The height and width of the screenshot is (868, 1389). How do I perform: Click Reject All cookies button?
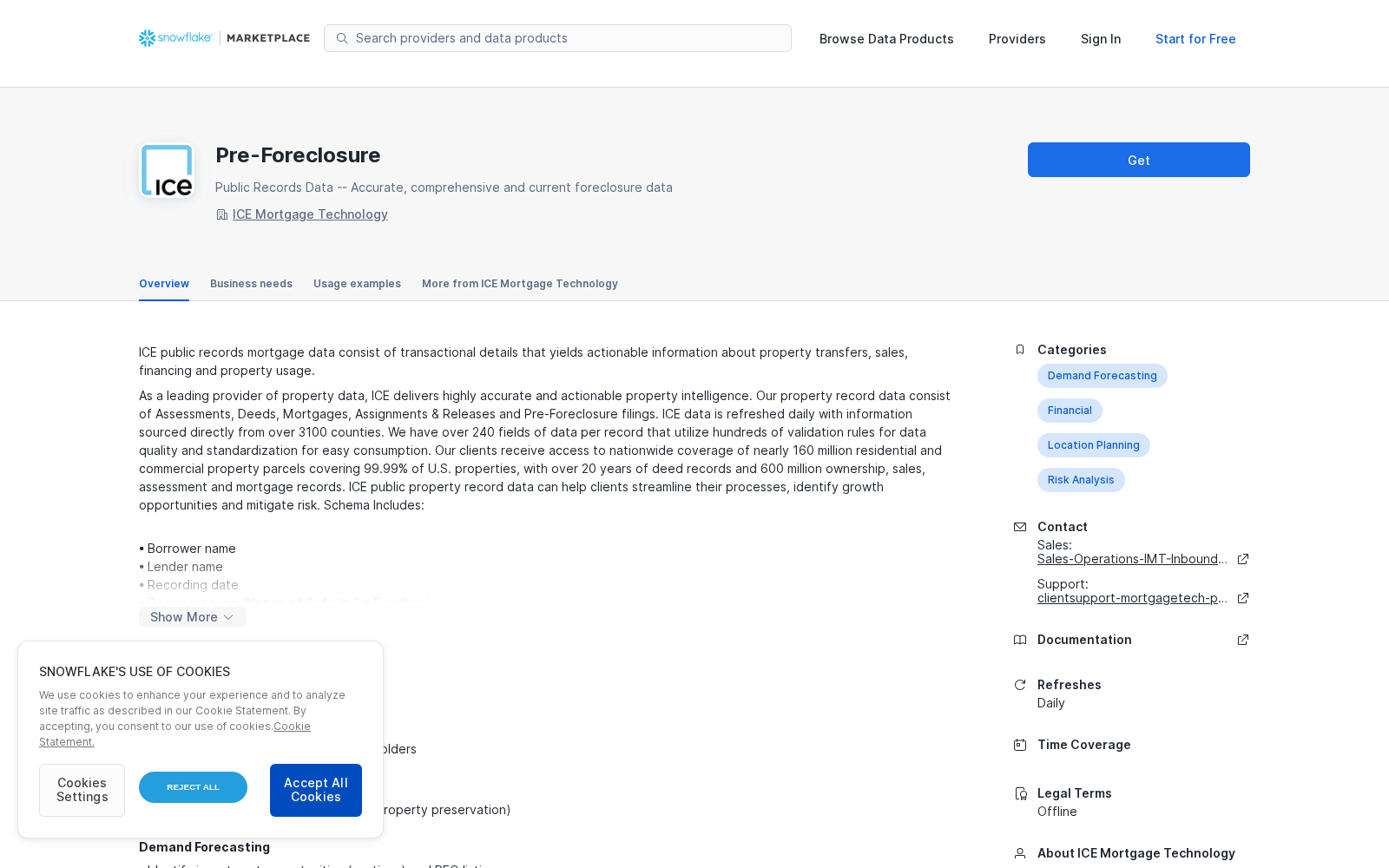coord(193,787)
